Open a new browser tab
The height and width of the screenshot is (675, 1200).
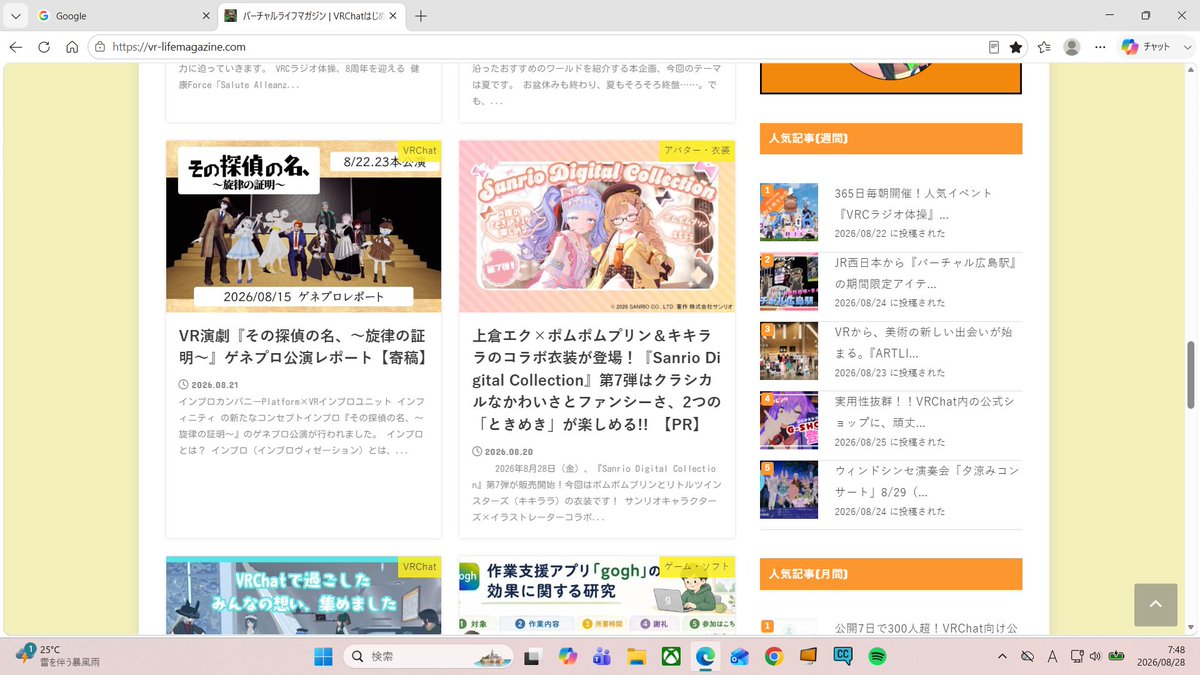tap(421, 16)
